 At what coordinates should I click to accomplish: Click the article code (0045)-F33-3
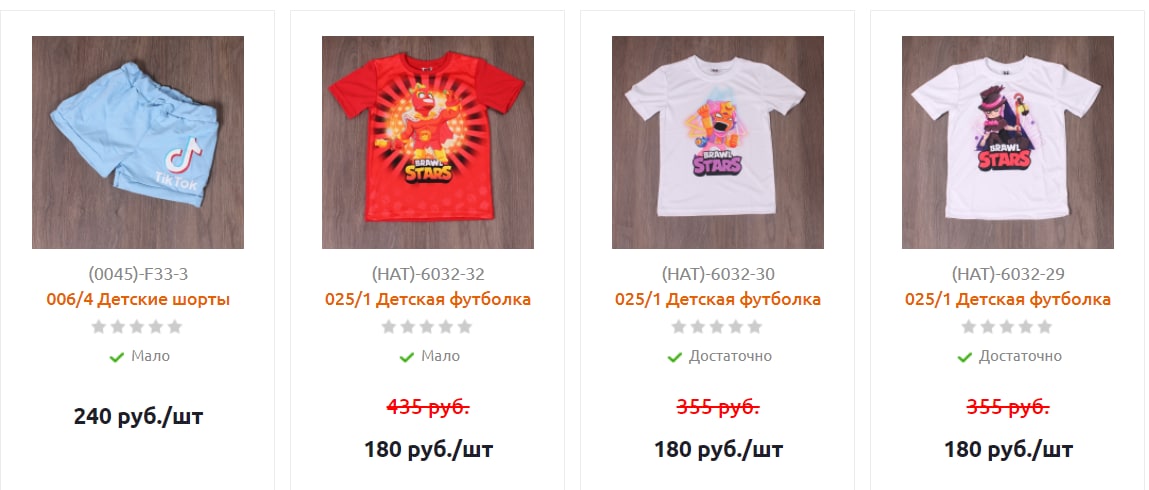pos(138,274)
